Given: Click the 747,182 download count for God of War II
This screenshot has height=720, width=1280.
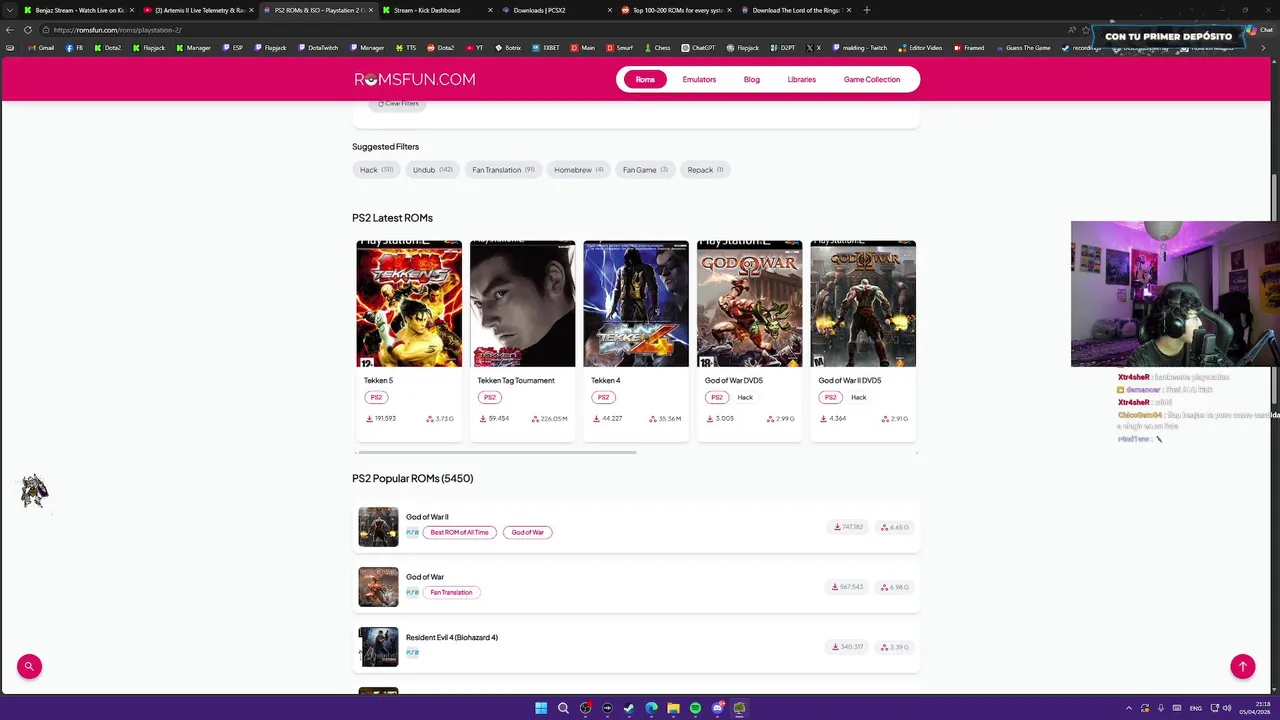Looking at the screenshot, I should click(848, 527).
